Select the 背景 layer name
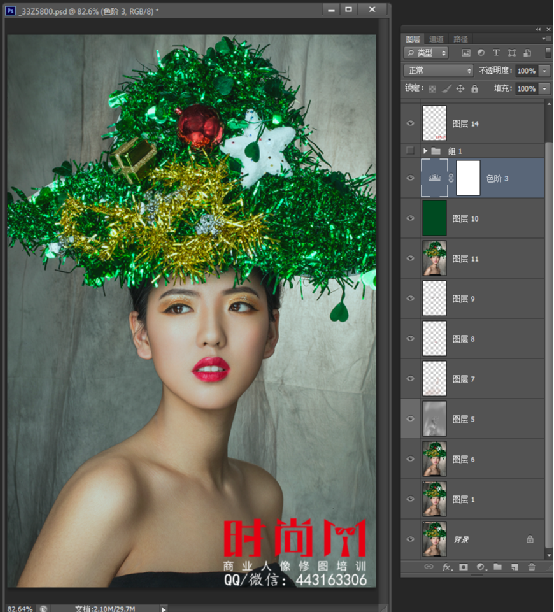Screen dimensions: 554x612 (x=461, y=539)
